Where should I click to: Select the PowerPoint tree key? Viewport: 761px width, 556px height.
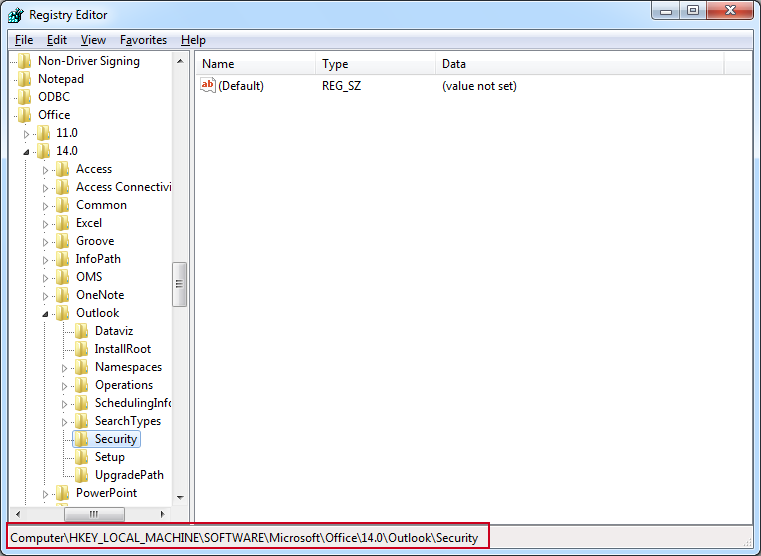click(x=106, y=492)
